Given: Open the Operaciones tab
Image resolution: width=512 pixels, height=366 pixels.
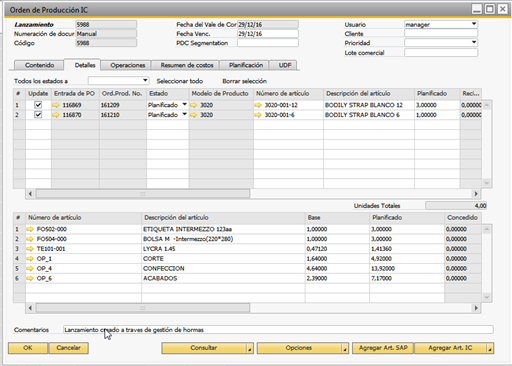Looking at the screenshot, I should coord(128,65).
